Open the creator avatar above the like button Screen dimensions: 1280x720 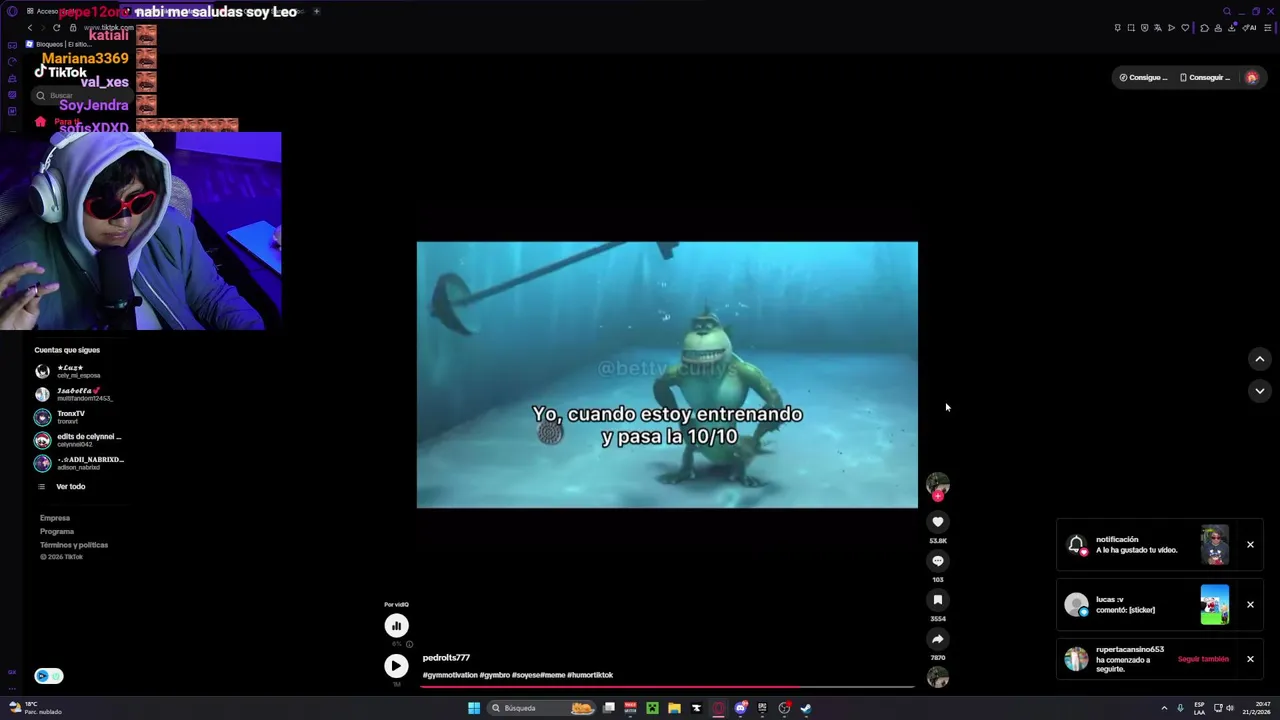coord(937,484)
